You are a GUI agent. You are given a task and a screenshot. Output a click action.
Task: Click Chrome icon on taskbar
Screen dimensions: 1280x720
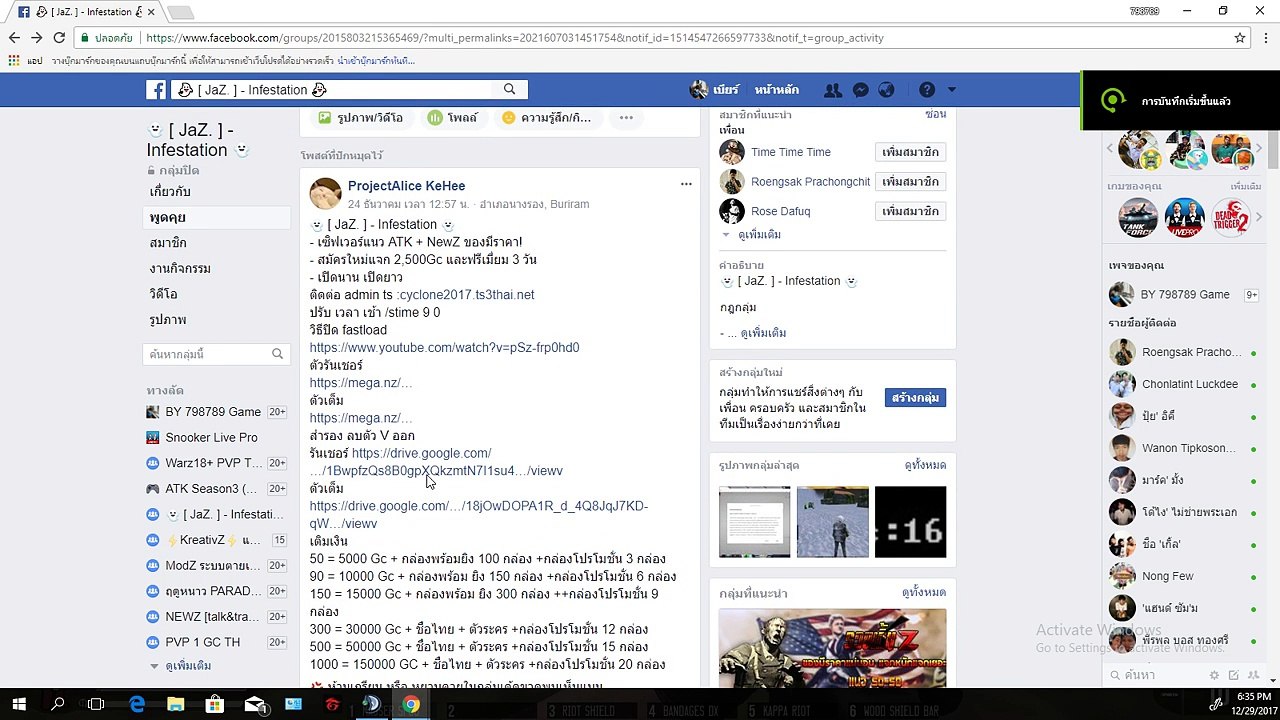(411, 704)
